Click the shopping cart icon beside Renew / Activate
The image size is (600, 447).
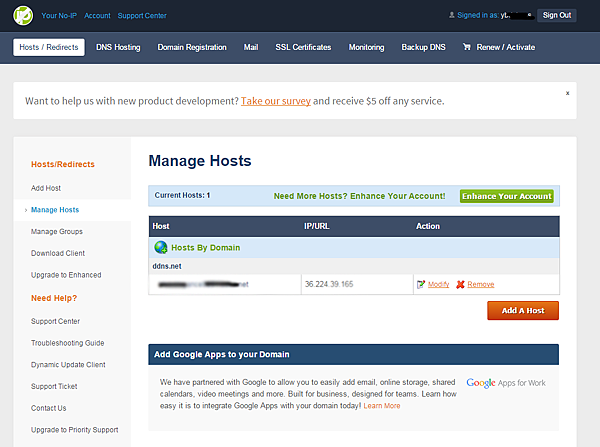466,47
